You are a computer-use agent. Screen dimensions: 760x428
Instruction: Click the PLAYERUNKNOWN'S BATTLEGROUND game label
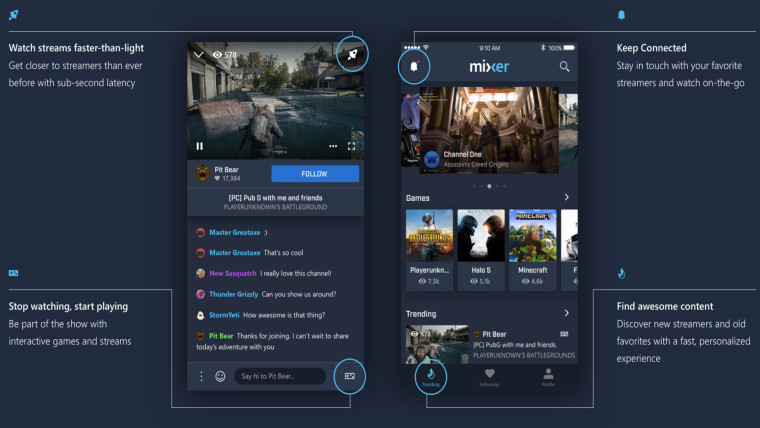coord(275,207)
